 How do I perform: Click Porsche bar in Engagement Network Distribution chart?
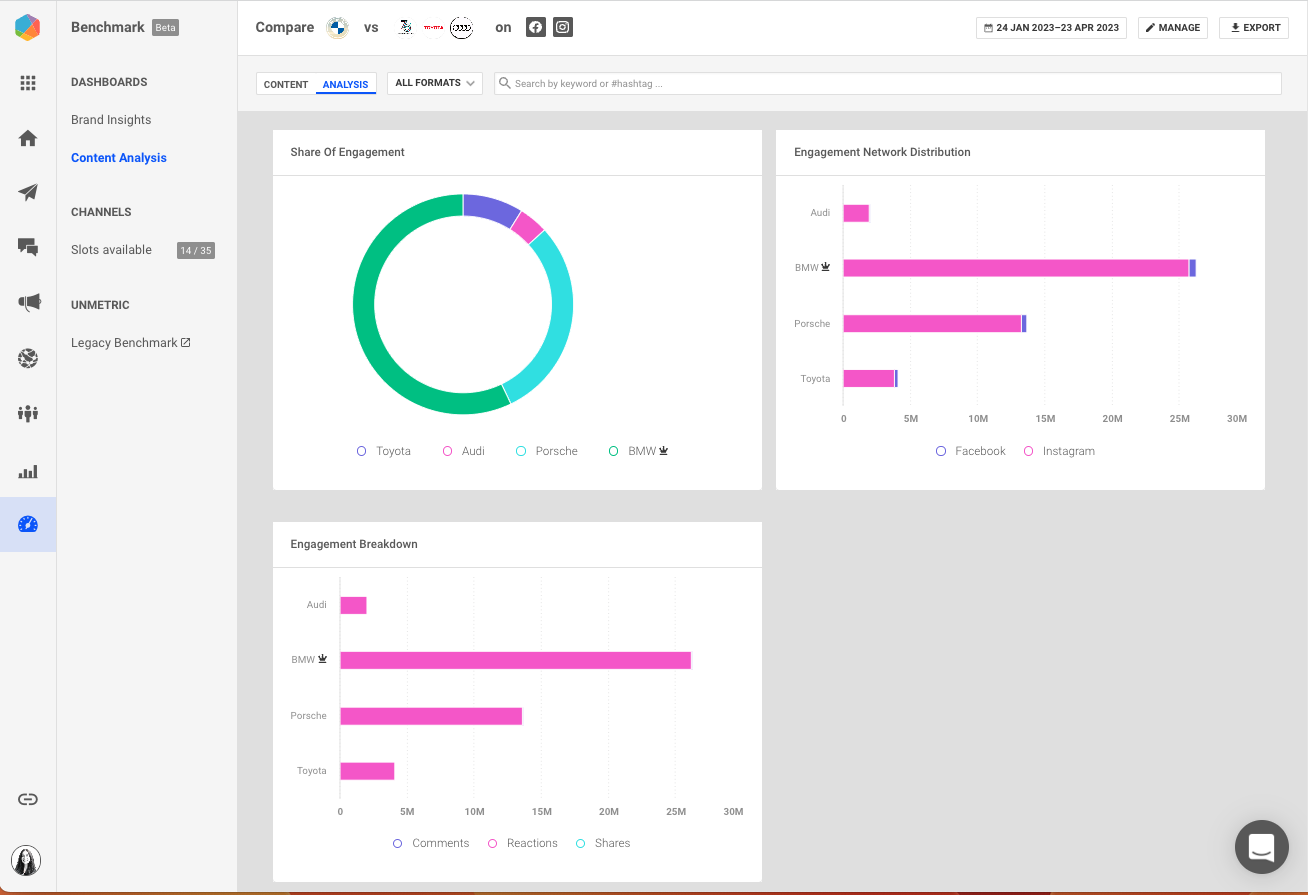pos(934,324)
